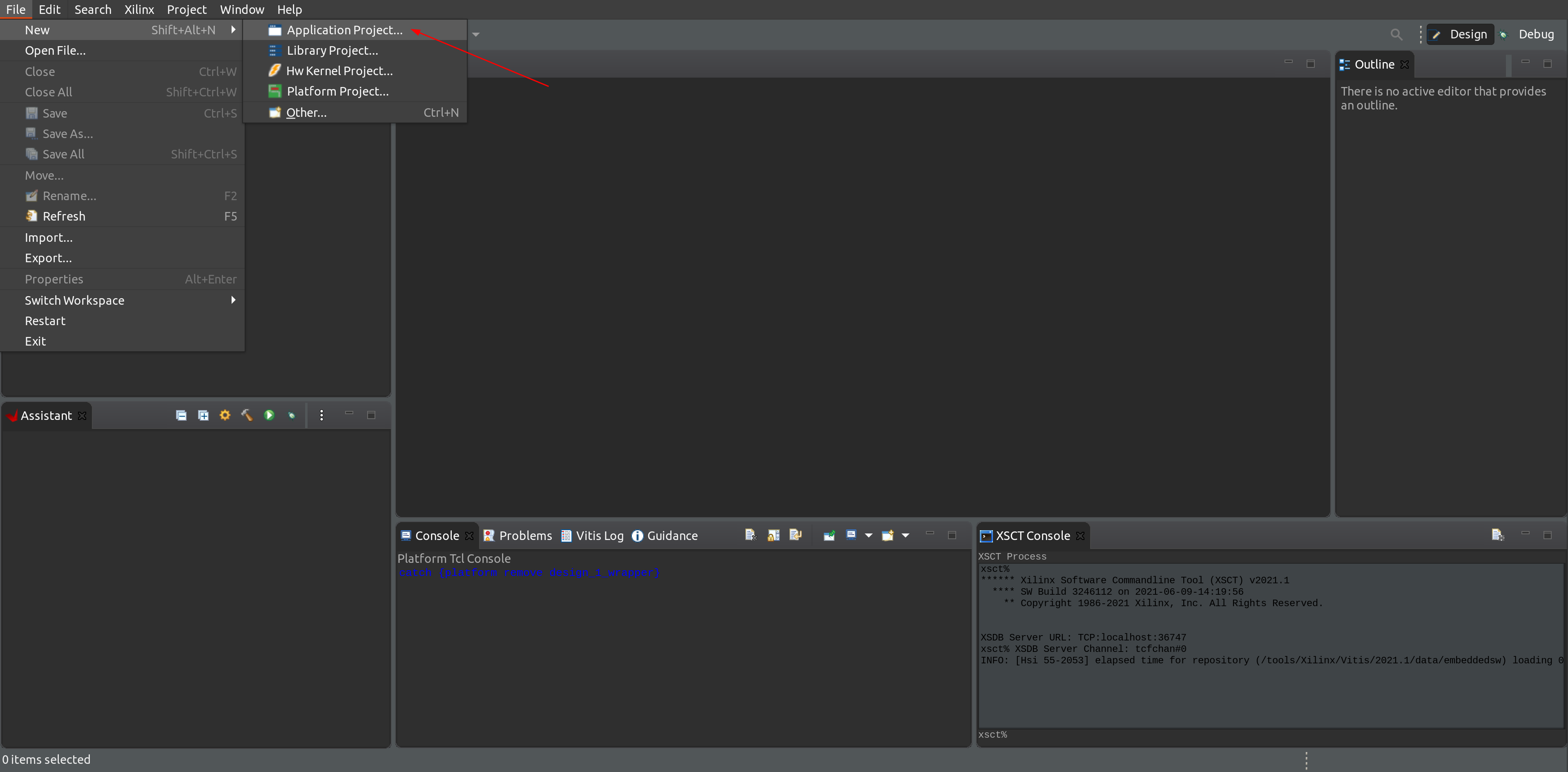Open a new console view from Console toolbar
The width and height of the screenshot is (1568, 772).
(x=889, y=535)
